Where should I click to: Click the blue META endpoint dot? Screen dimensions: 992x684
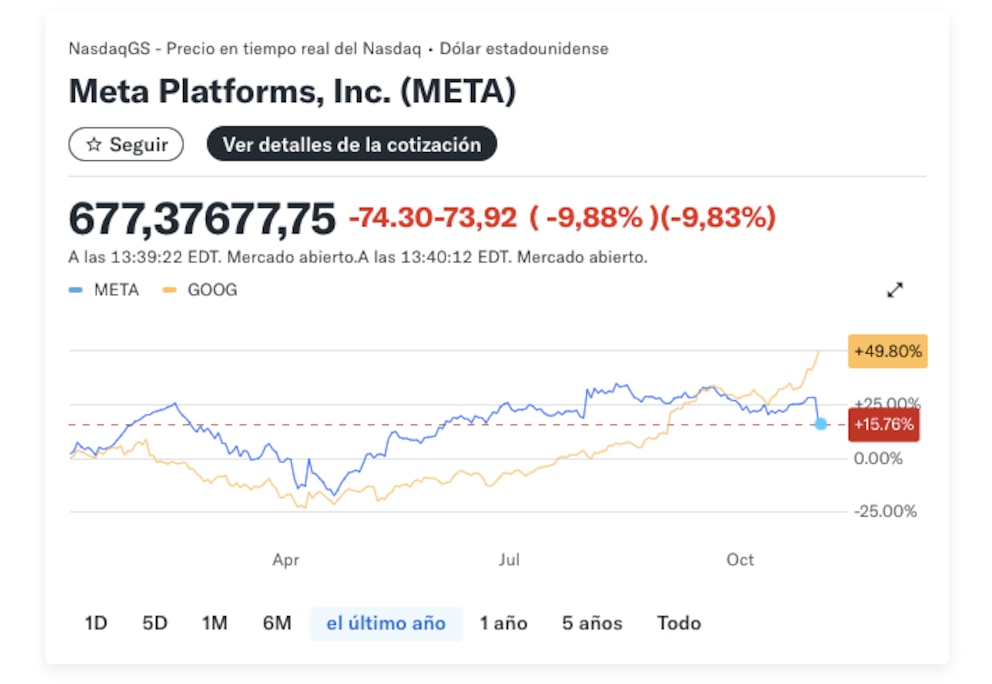tap(821, 424)
